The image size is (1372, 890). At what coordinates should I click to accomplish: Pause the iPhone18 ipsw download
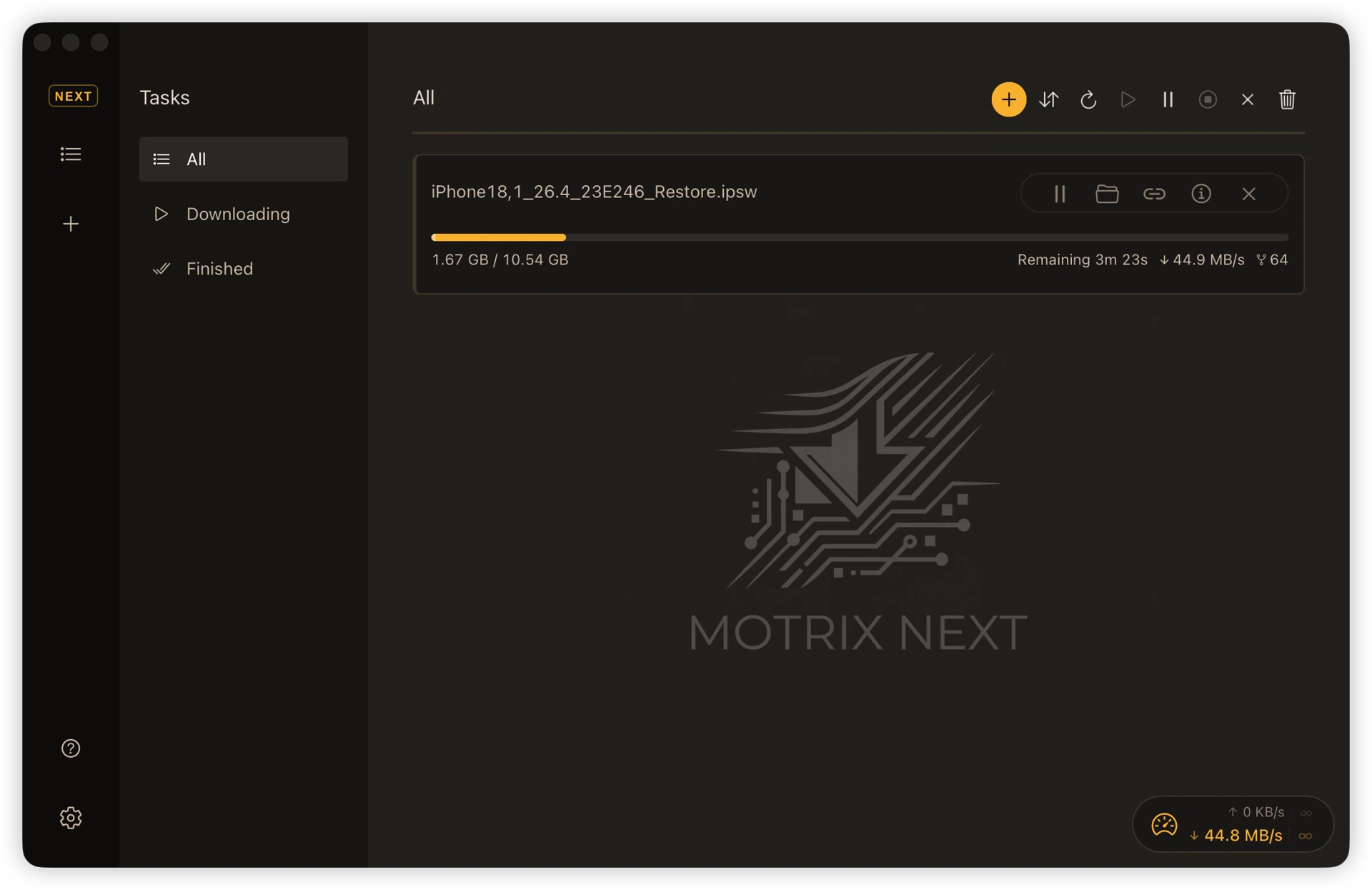pyautogui.click(x=1060, y=193)
